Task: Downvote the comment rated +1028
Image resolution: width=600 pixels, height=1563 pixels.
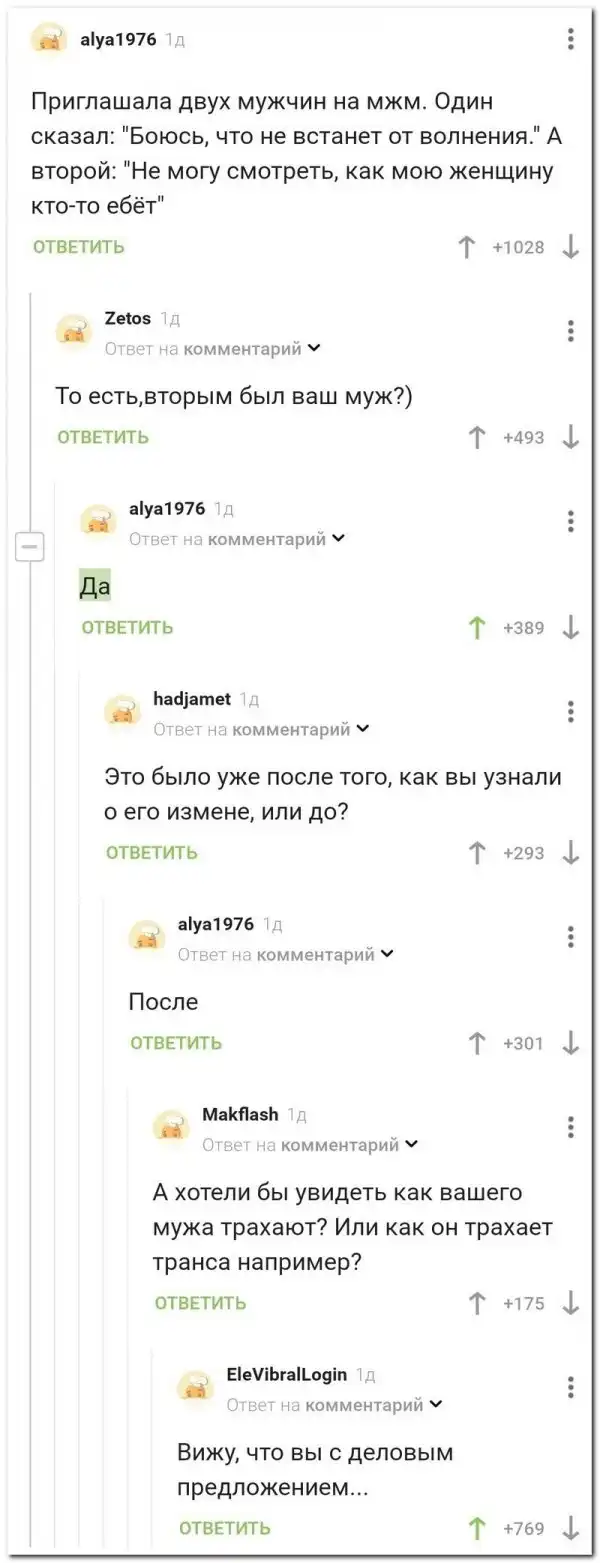Action: pos(570,247)
